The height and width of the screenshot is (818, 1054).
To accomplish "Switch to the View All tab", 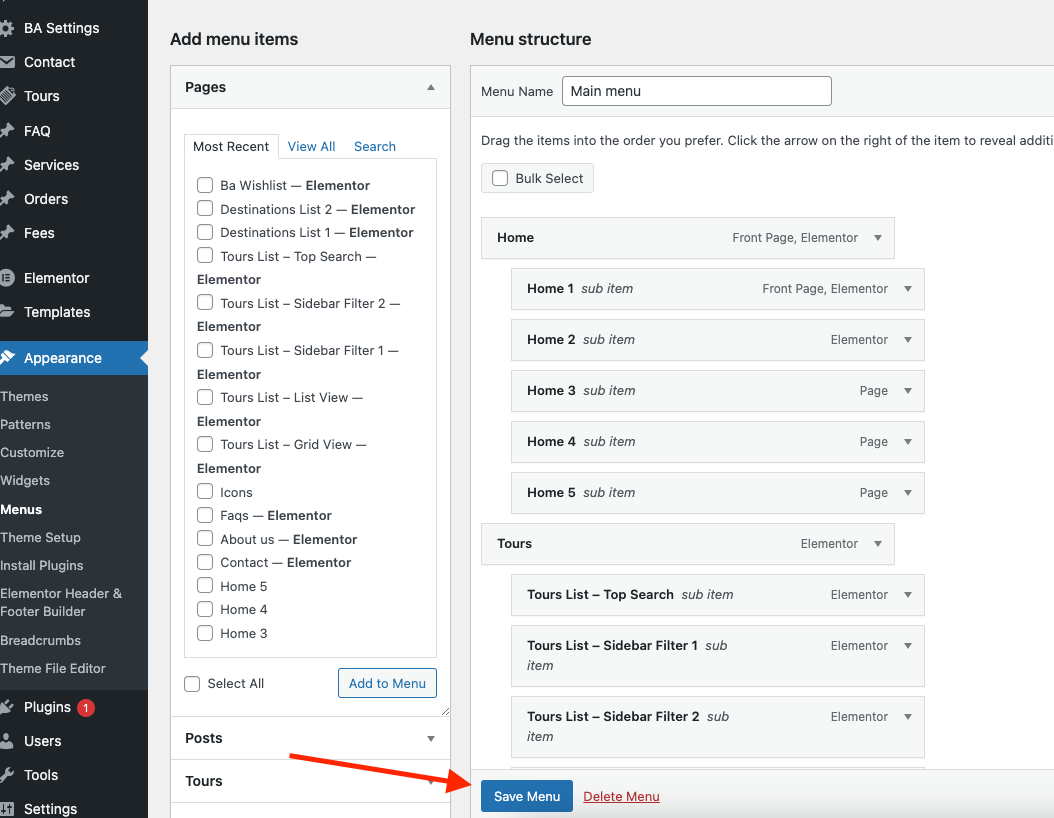I will [x=311, y=147].
